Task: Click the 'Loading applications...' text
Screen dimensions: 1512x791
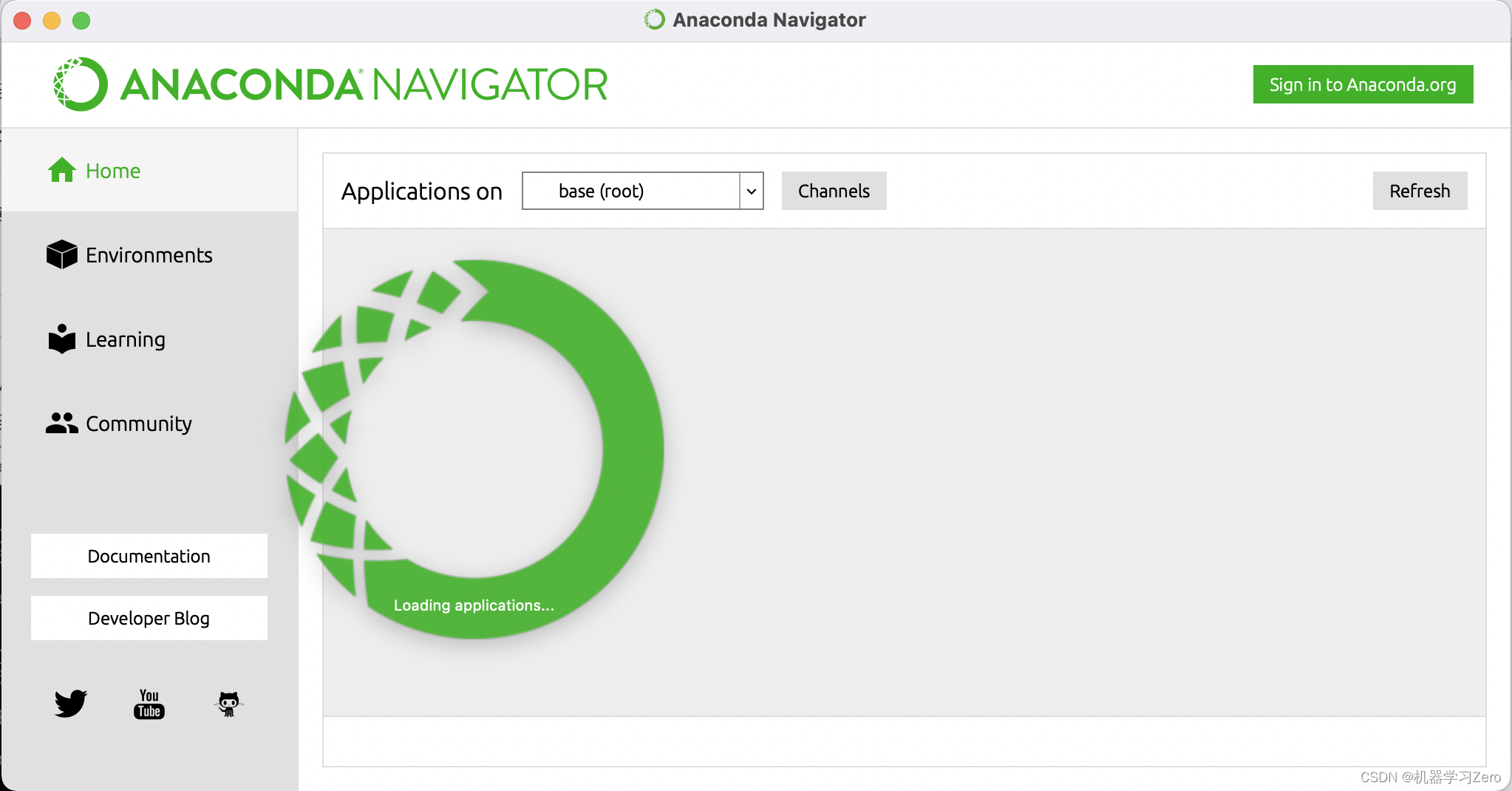Action: pyautogui.click(x=474, y=605)
